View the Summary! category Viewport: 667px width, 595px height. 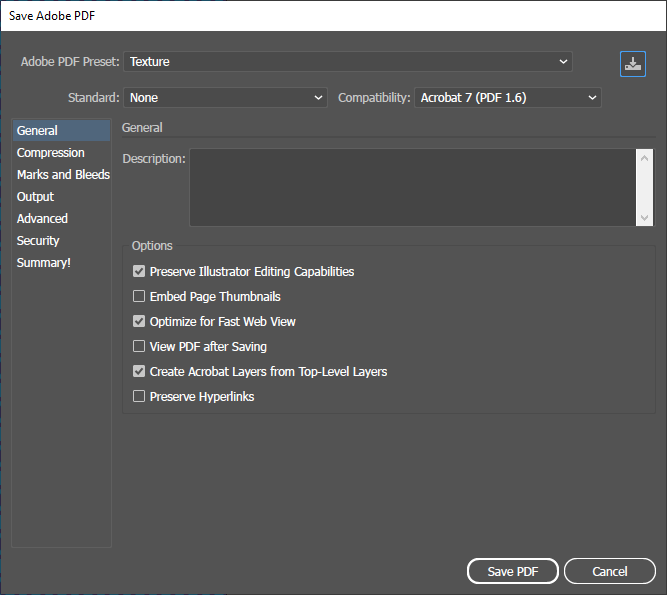coord(61,263)
